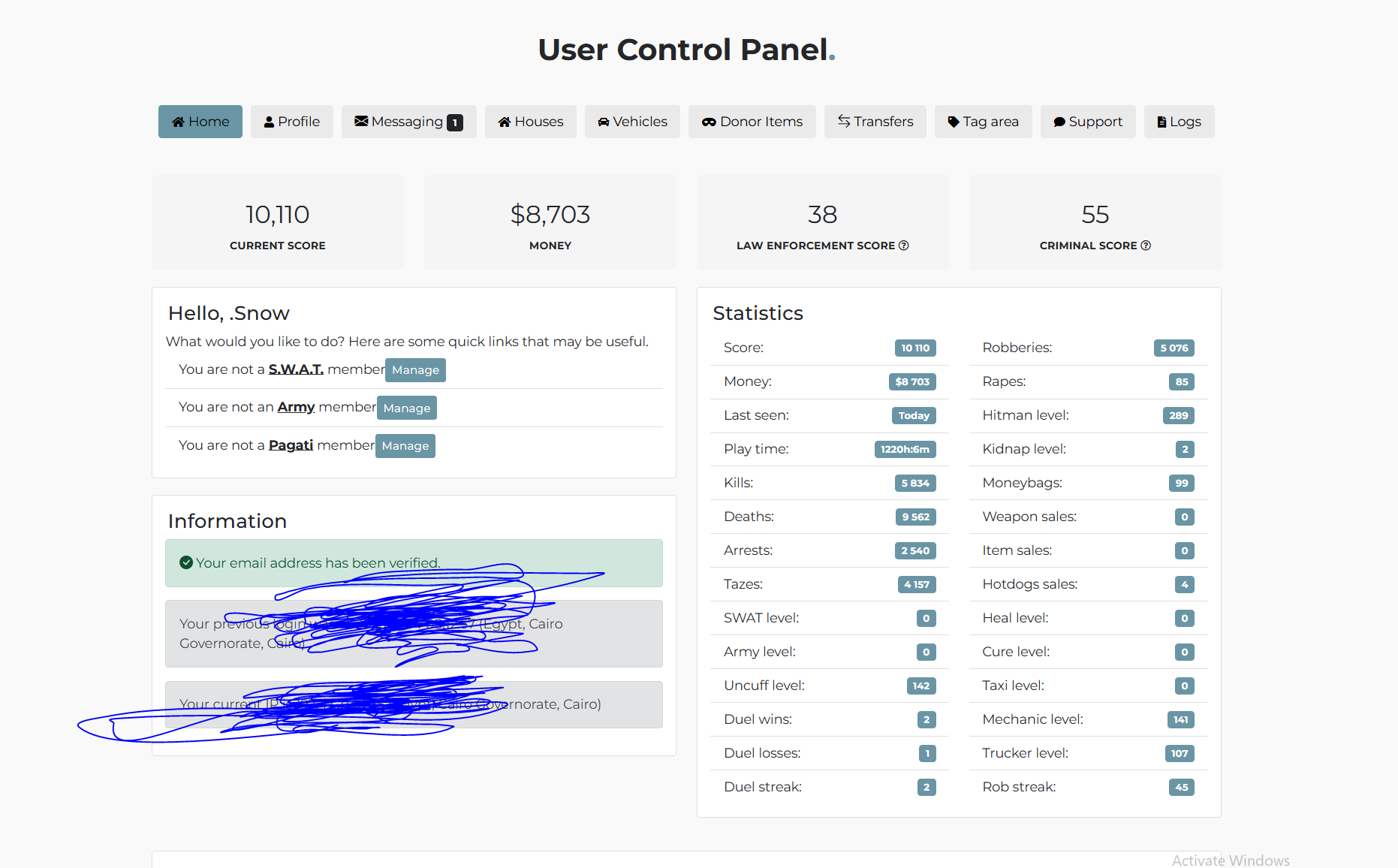This screenshot has height=868, width=1398.
Task: Click the Hitman level badge 289
Action: point(1179,415)
